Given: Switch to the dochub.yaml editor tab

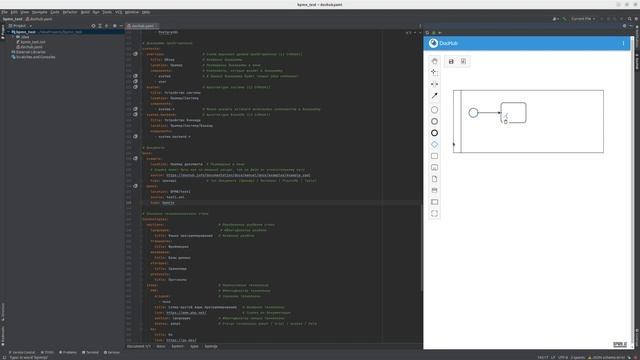Looking at the screenshot, I should [142, 26].
